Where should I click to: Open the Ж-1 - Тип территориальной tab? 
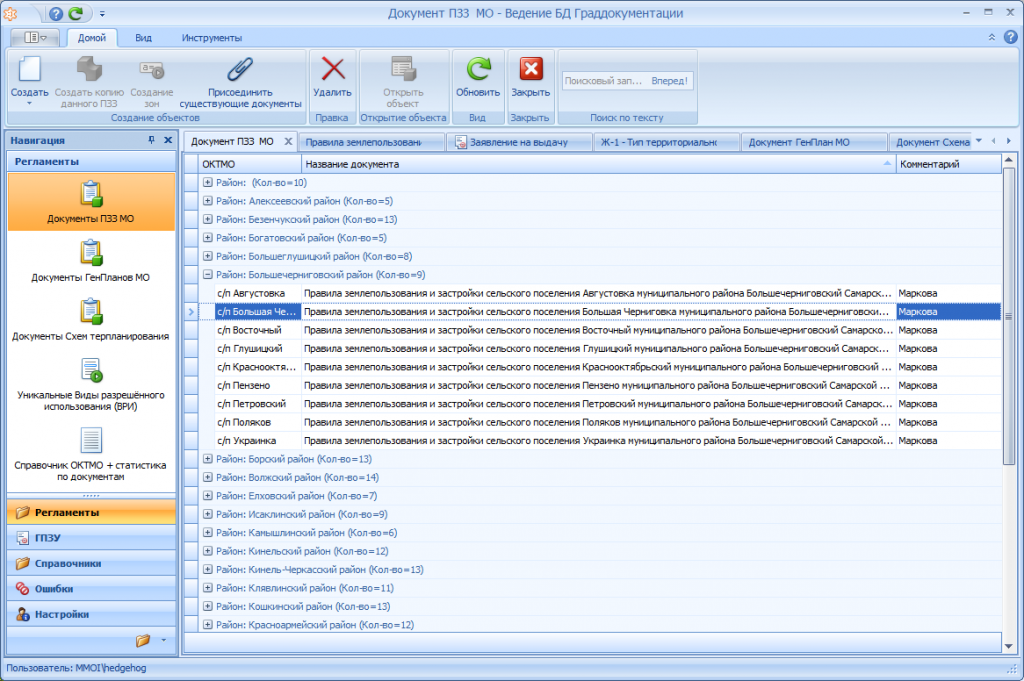pyautogui.click(x=666, y=142)
